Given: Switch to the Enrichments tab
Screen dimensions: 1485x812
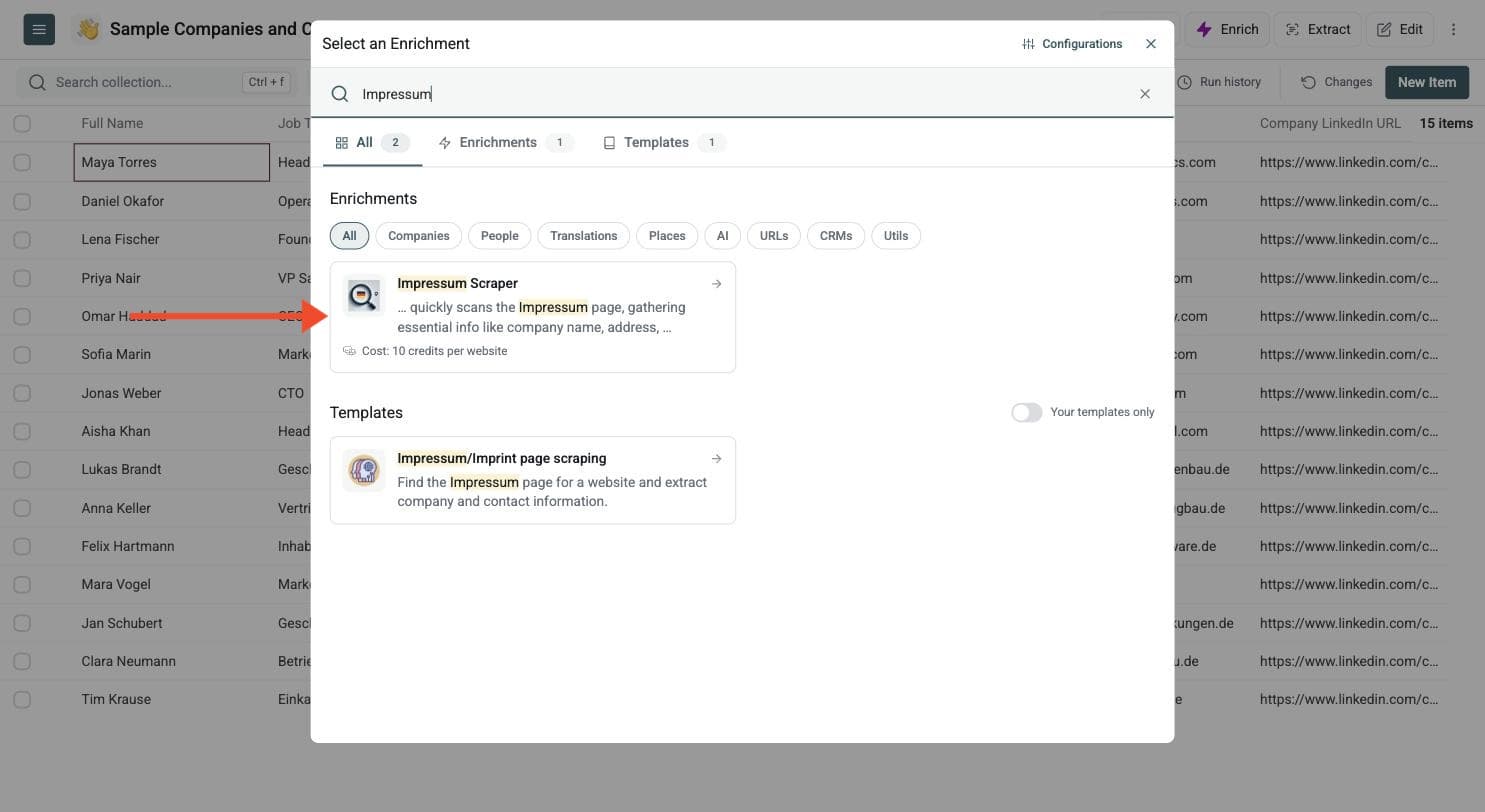Looking at the screenshot, I should [505, 143].
